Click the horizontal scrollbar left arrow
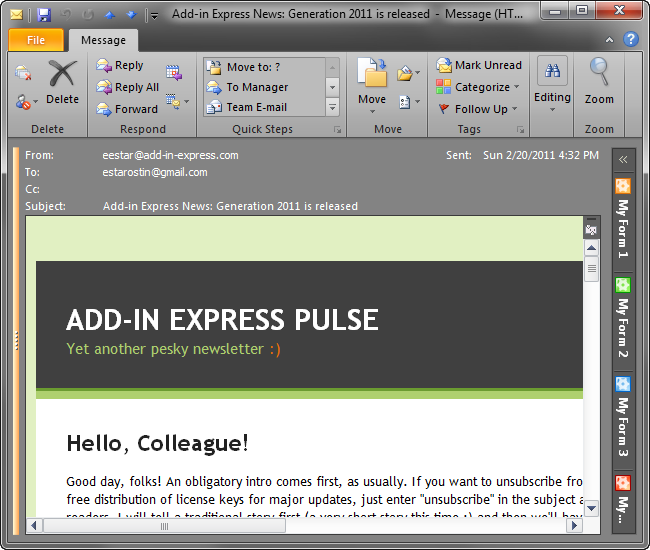Image resolution: width=650 pixels, height=550 pixels. (34, 526)
